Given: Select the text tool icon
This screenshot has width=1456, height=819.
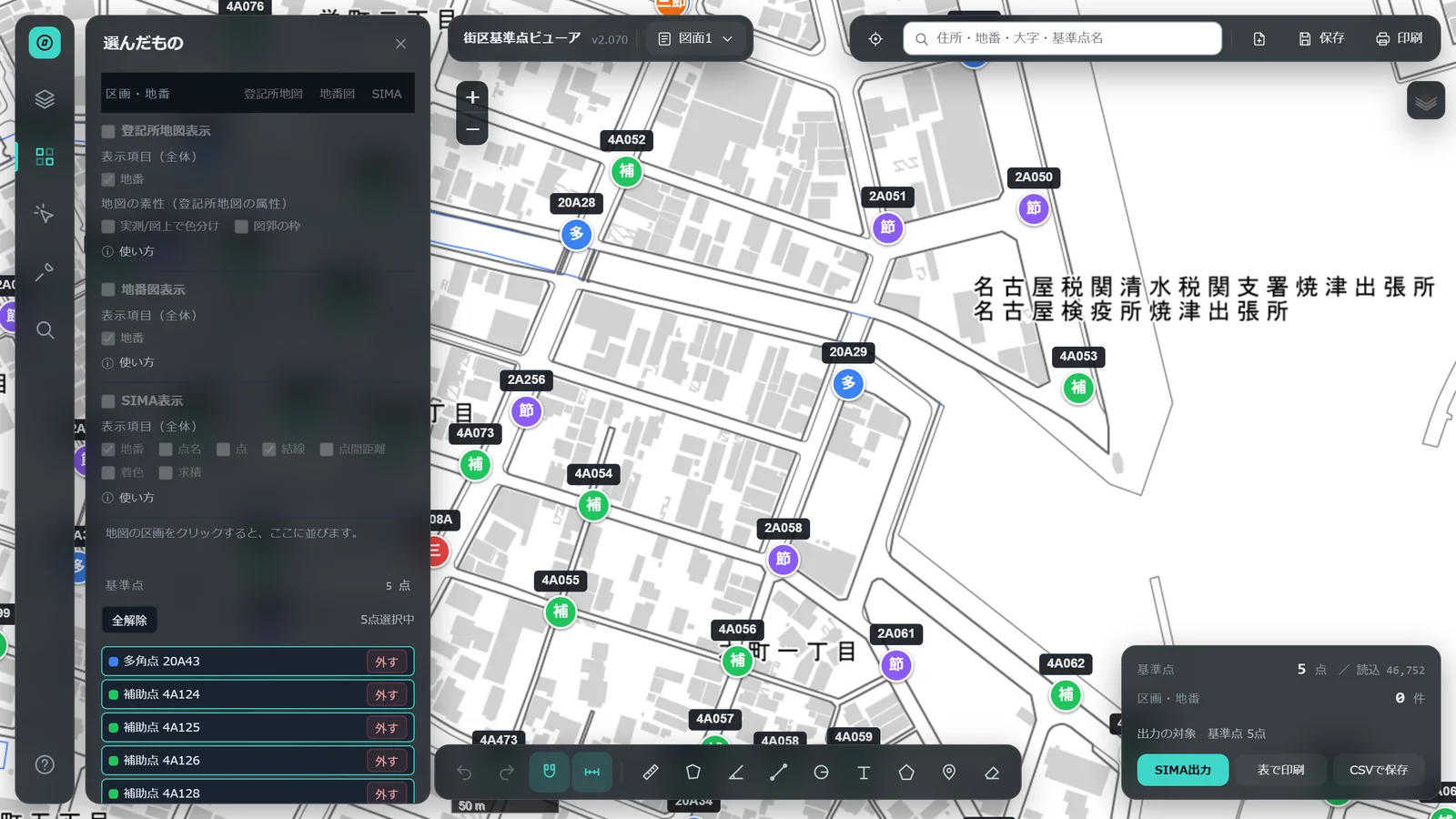Looking at the screenshot, I should click(x=864, y=773).
